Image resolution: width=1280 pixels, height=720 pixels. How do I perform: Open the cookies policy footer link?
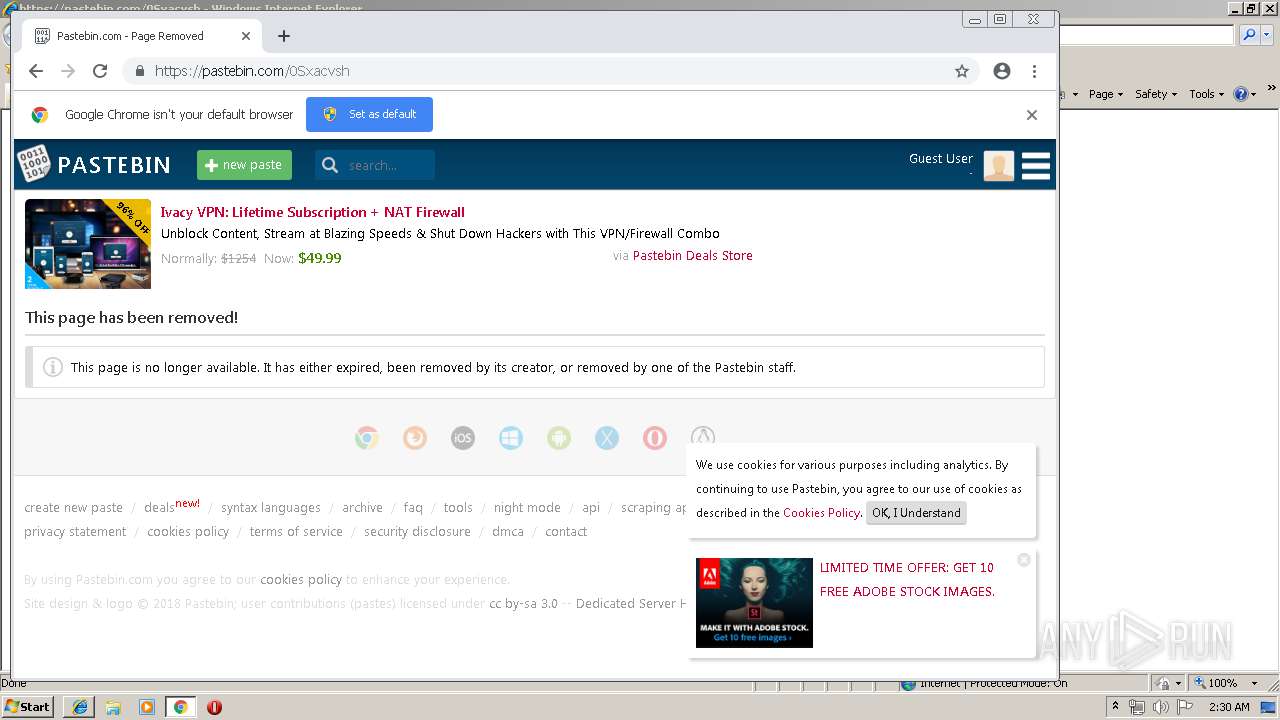point(188,532)
